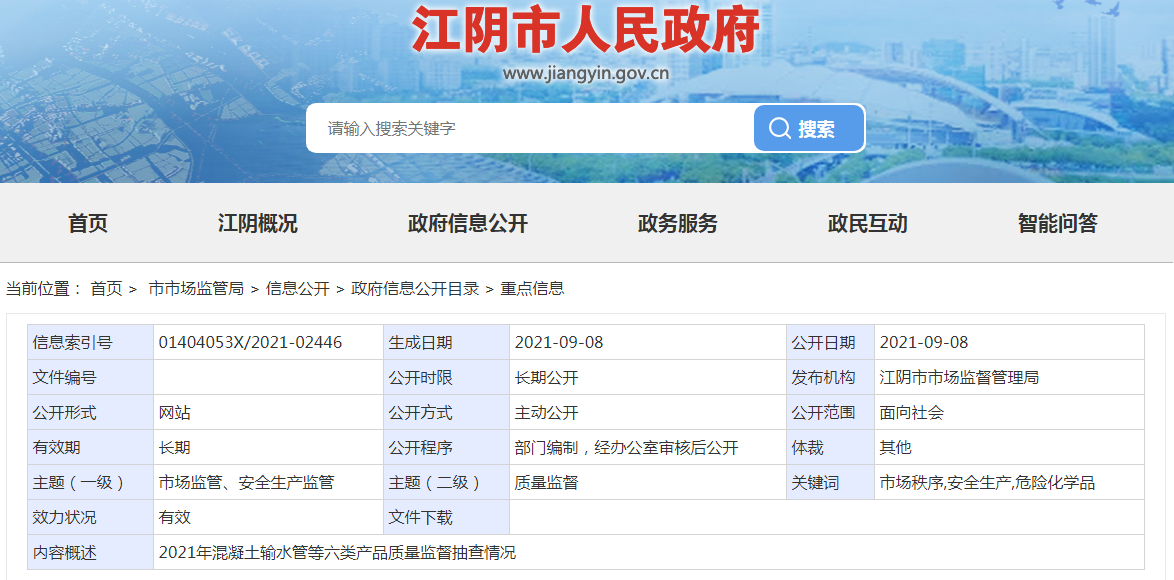Click the 公开范围 label cell
Image resolution: width=1174 pixels, height=580 pixels.
(x=830, y=412)
